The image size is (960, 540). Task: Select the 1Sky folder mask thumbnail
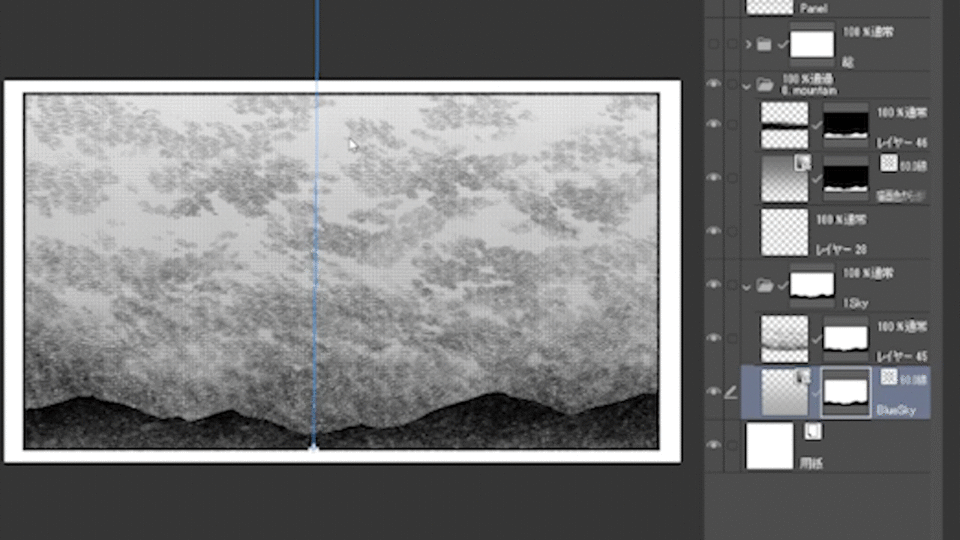[x=812, y=285]
